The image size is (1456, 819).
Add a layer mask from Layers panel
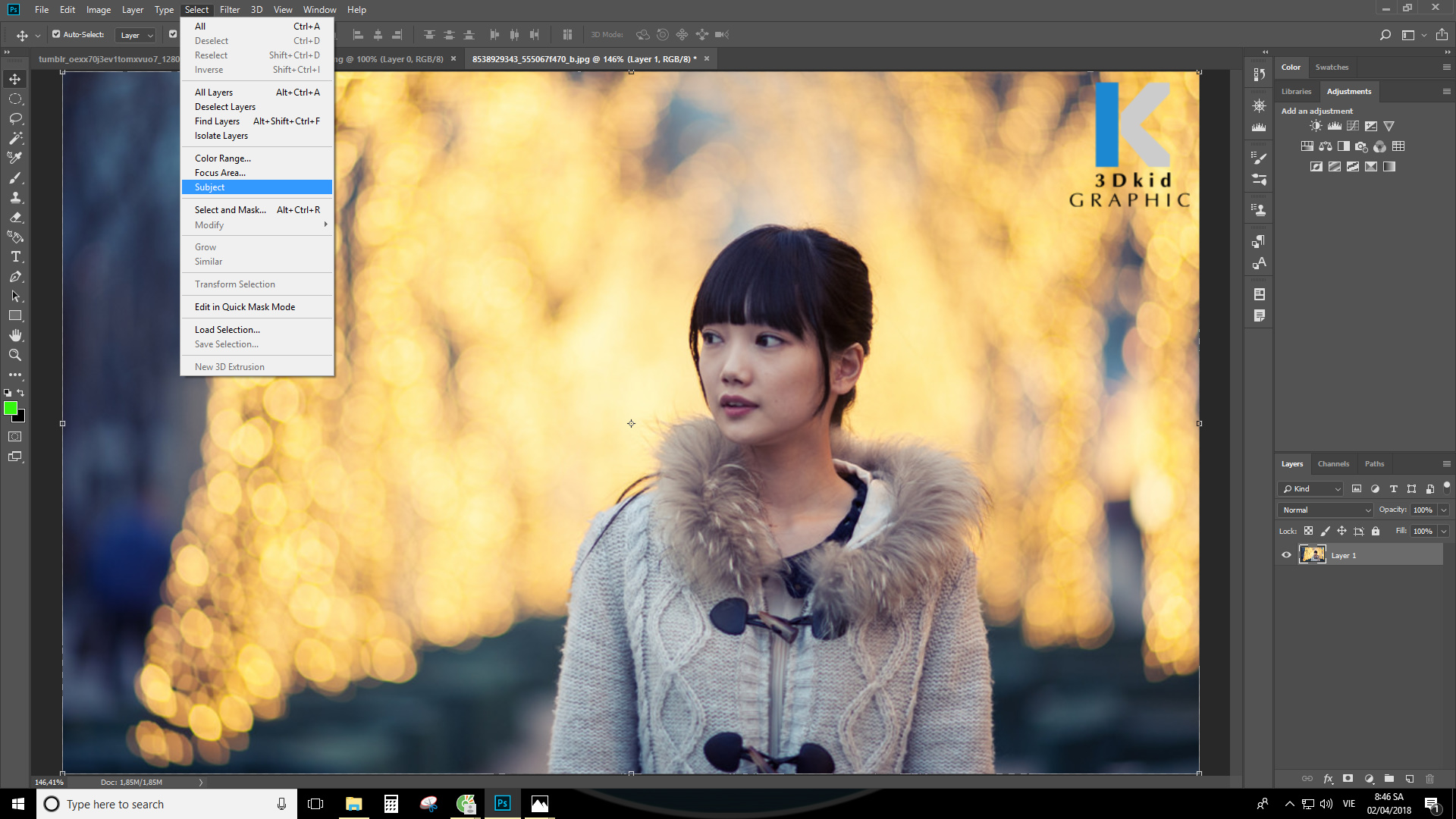(x=1348, y=779)
